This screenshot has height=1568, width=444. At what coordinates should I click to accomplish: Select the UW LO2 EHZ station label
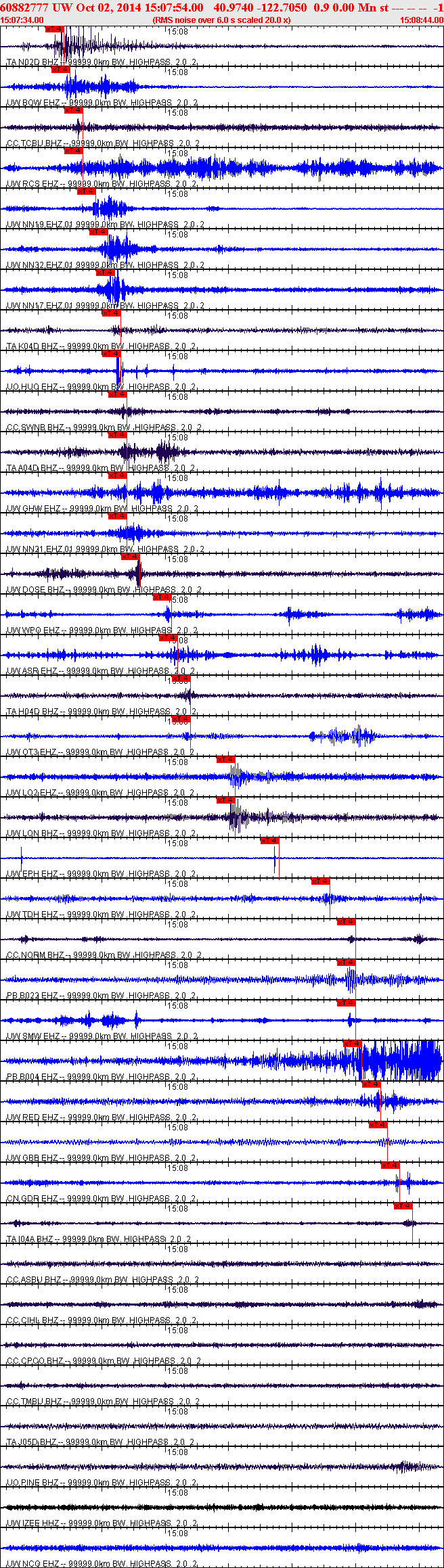(x=101, y=793)
